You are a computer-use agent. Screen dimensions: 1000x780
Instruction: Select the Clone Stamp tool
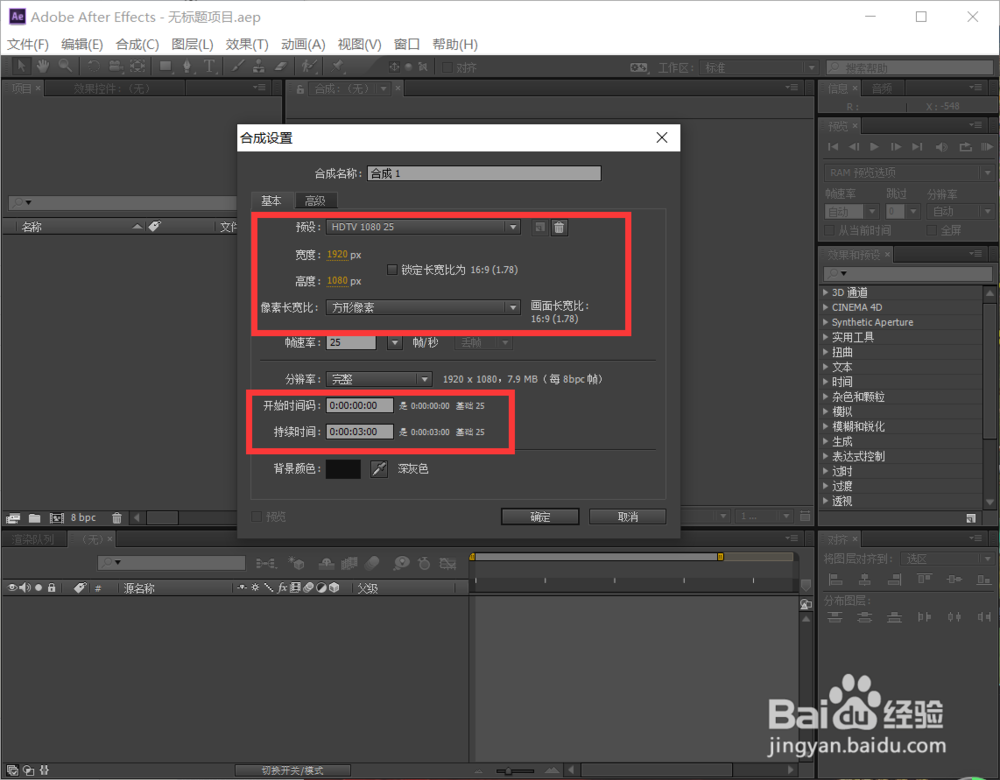click(258, 66)
